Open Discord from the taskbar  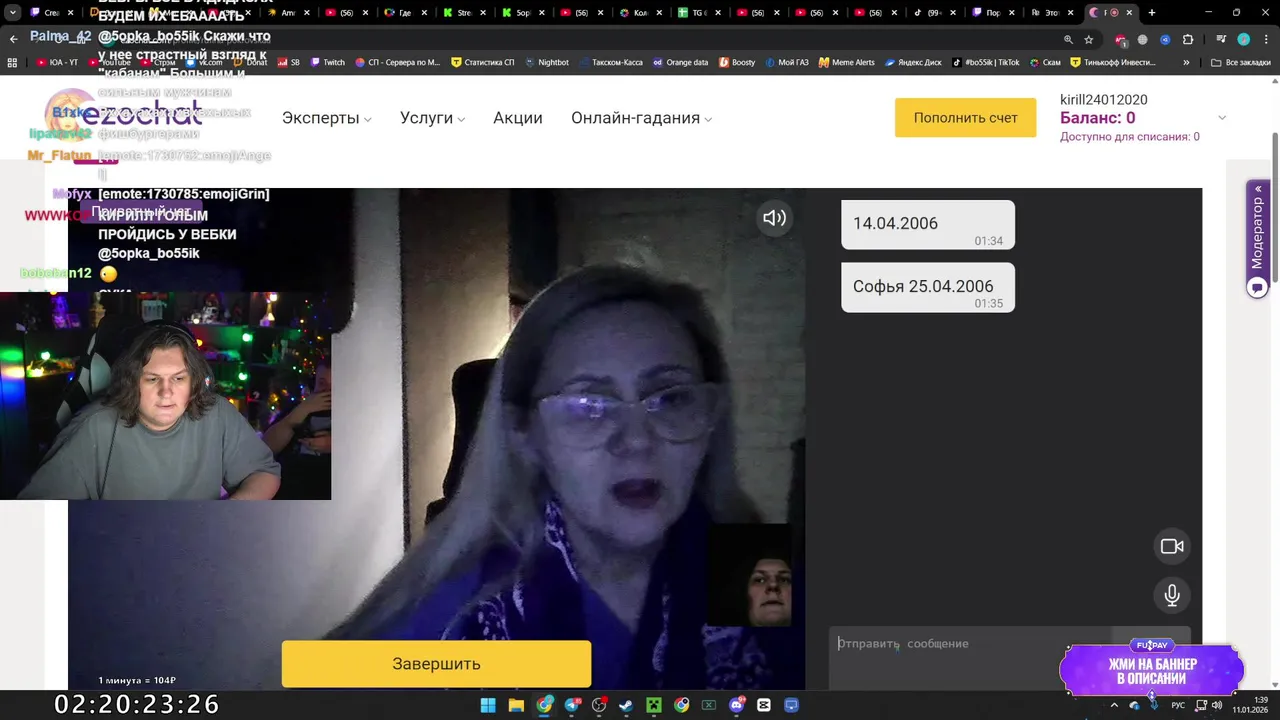tap(737, 705)
